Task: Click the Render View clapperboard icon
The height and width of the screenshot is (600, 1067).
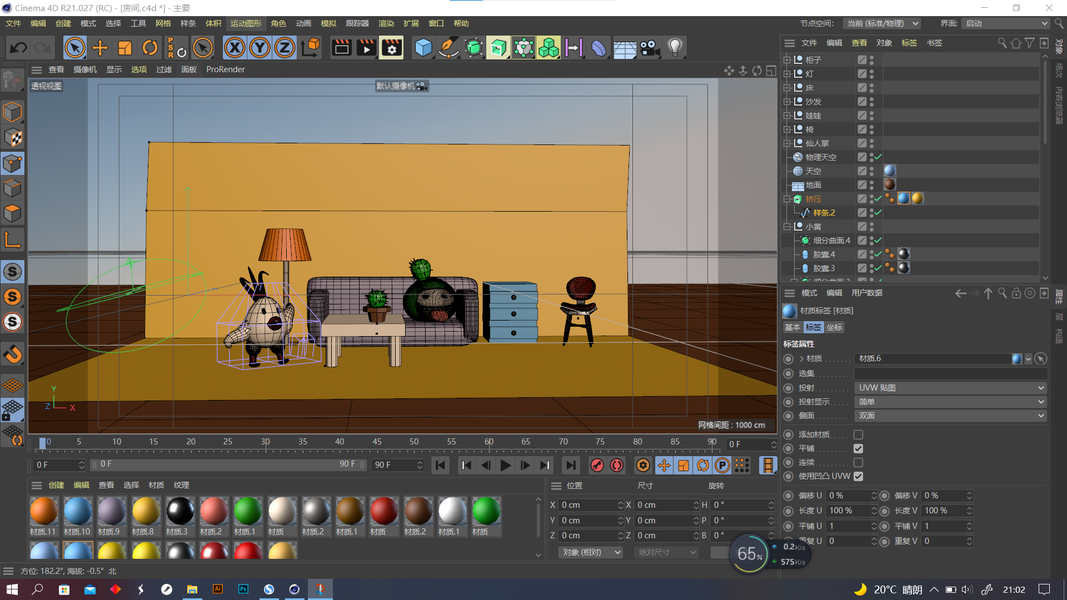Action: click(x=342, y=48)
